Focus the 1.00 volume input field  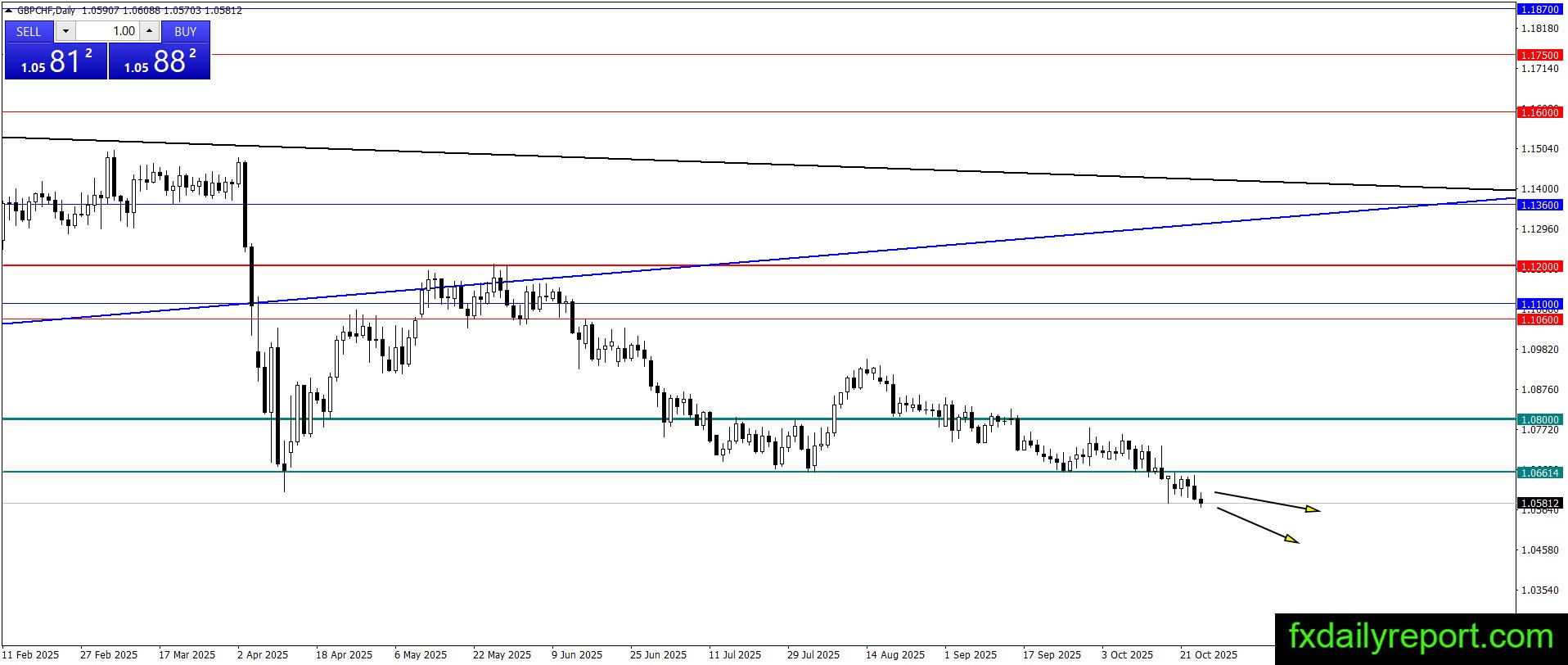point(108,31)
